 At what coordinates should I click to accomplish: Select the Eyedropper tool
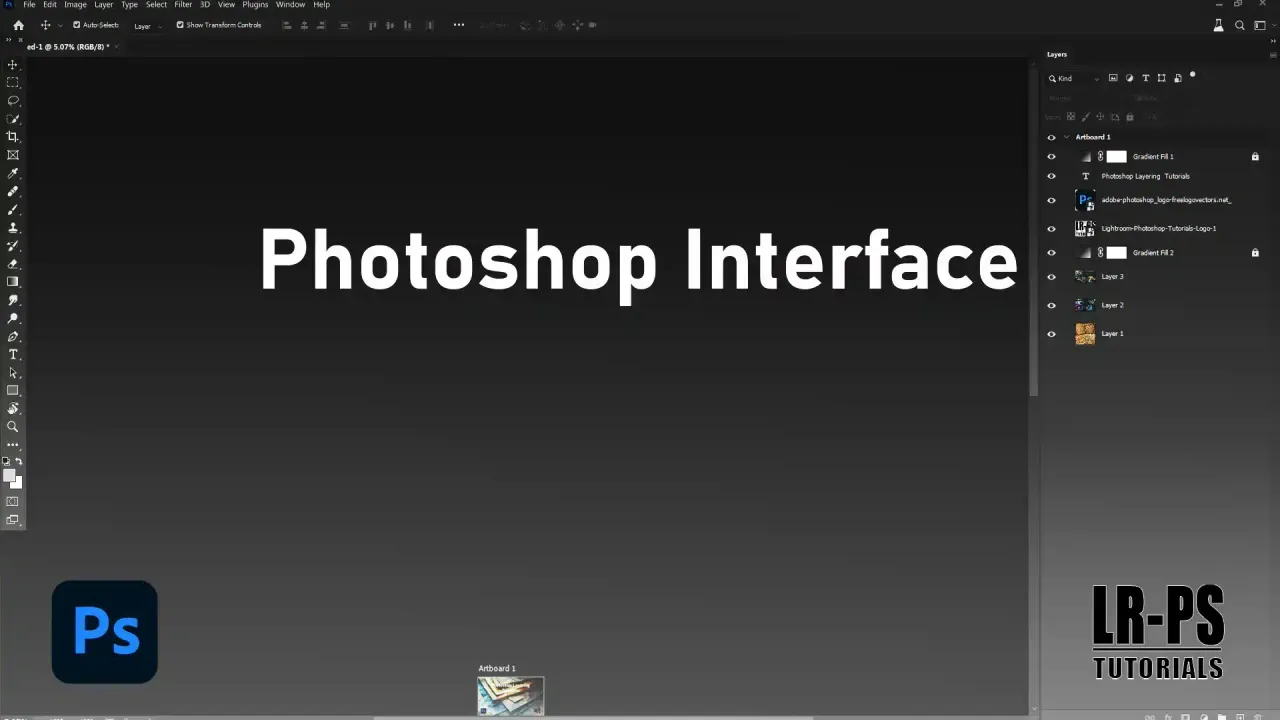[13, 173]
